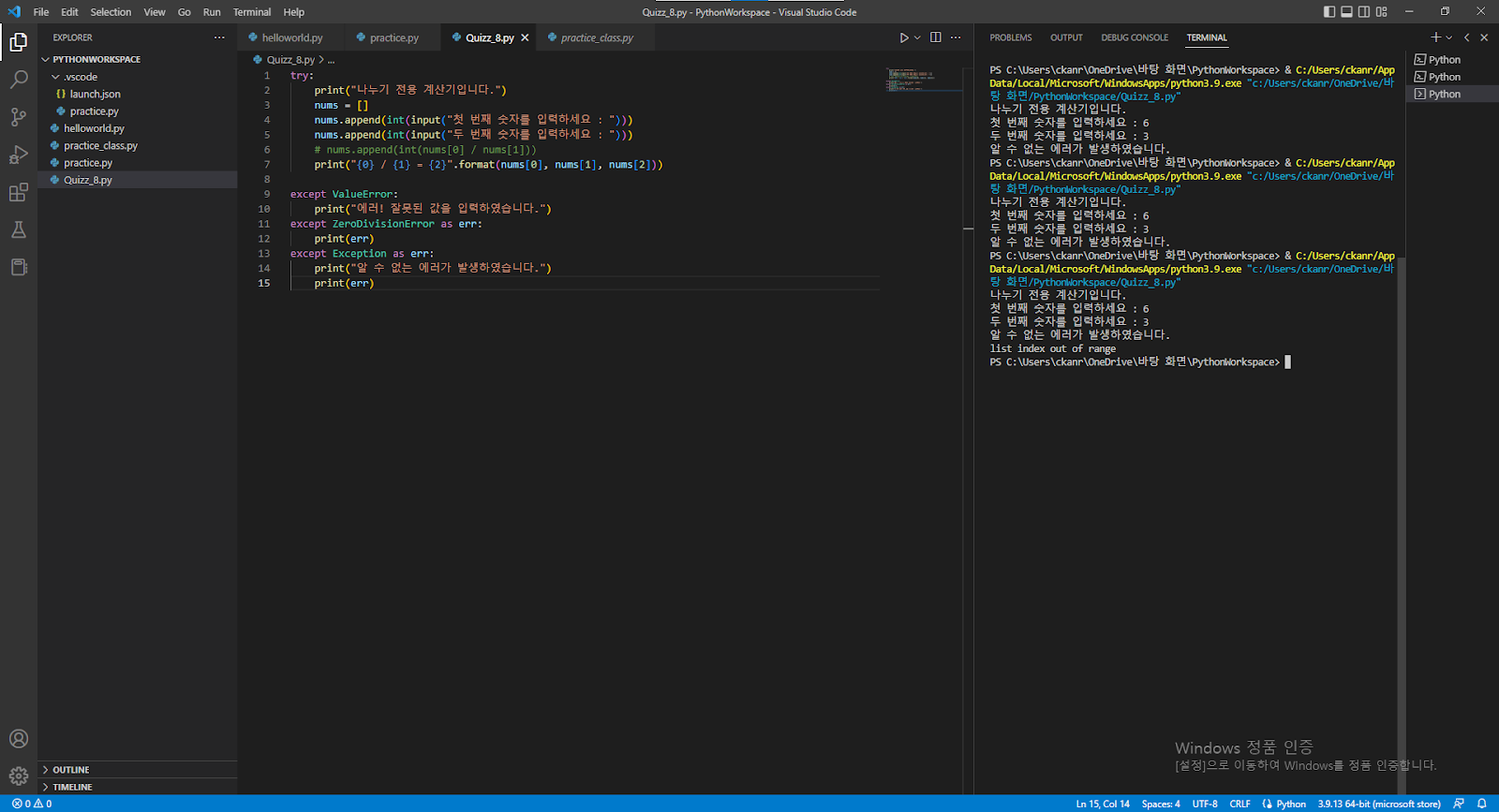The width and height of the screenshot is (1499, 812).
Task: Open the Source Control view
Action: [19, 117]
